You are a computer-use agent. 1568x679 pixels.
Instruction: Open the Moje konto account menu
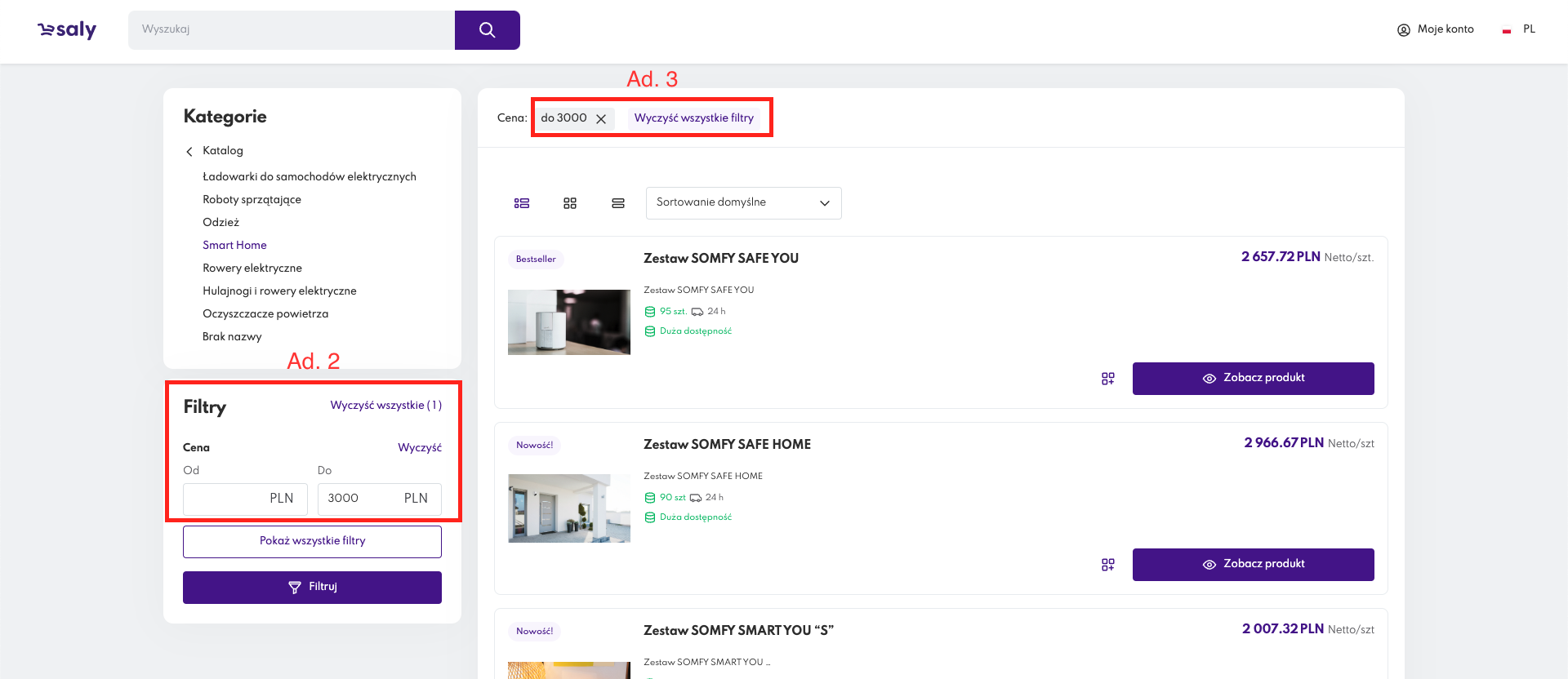click(1435, 29)
